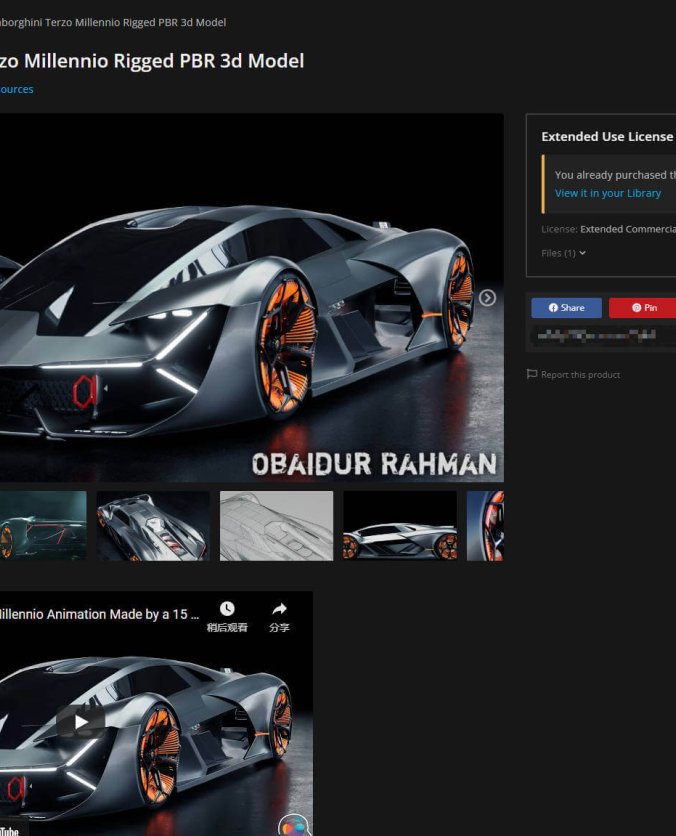
Task: Open the View it in your Library link
Action: pos(607,193)
